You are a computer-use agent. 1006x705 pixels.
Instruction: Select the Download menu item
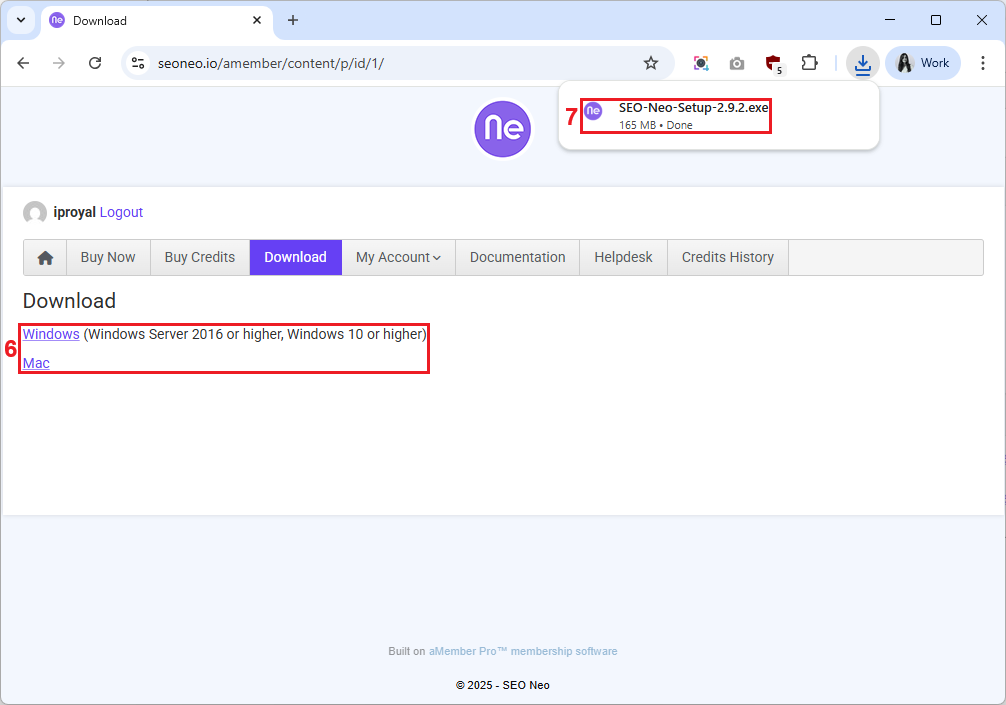[x=295, y=257]
